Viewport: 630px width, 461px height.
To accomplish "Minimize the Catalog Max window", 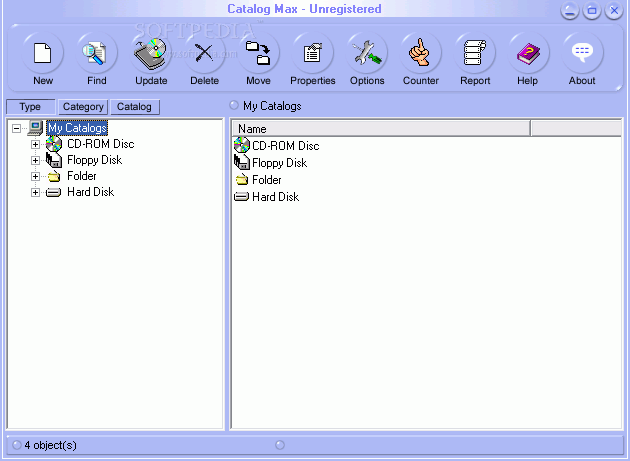I will click(570, 10).
